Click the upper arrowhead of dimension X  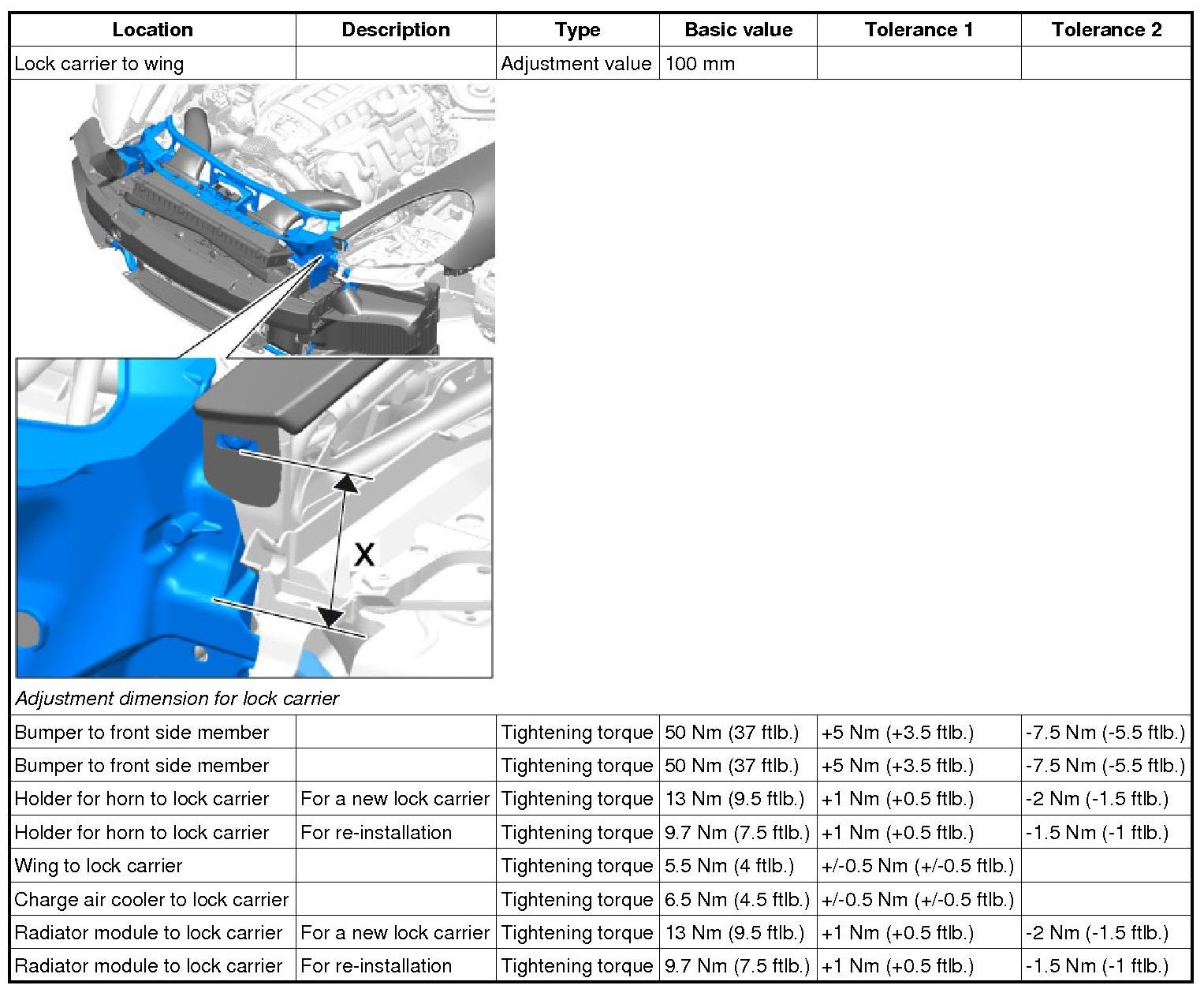click(346, 481)
